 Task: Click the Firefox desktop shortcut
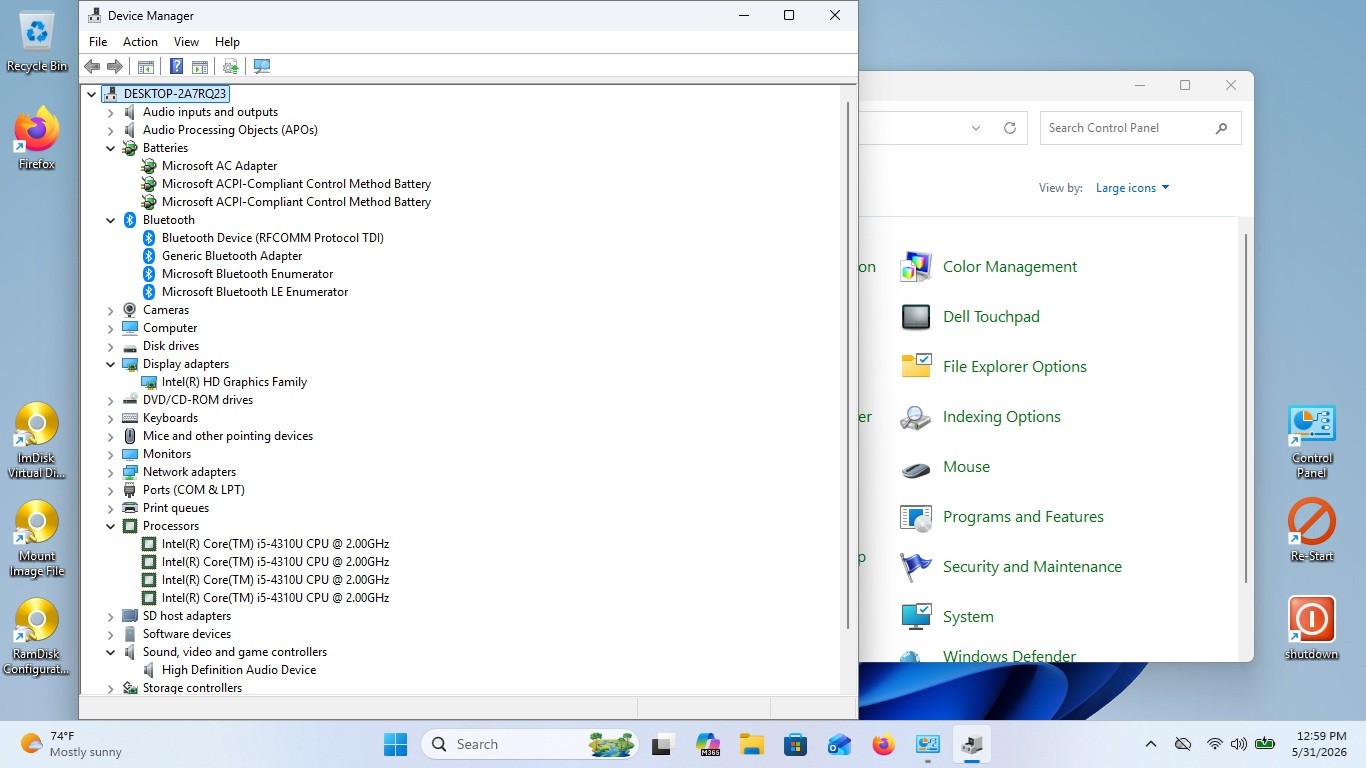coord(37,138)
